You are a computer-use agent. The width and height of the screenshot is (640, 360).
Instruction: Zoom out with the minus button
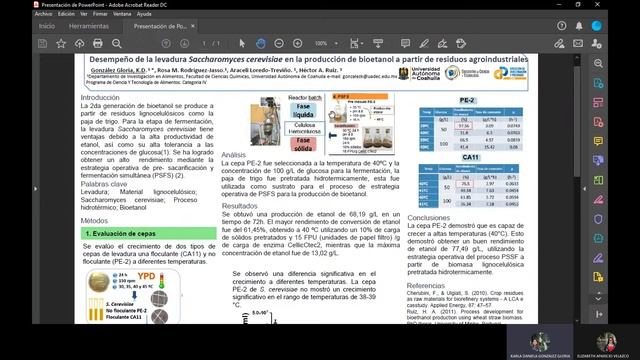279,43
